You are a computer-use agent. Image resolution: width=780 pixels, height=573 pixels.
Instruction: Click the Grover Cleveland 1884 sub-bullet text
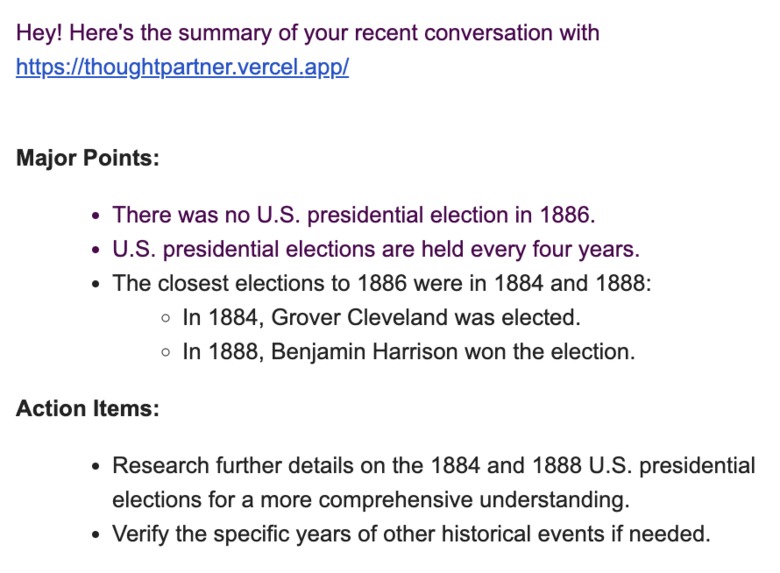pos(382,317)
